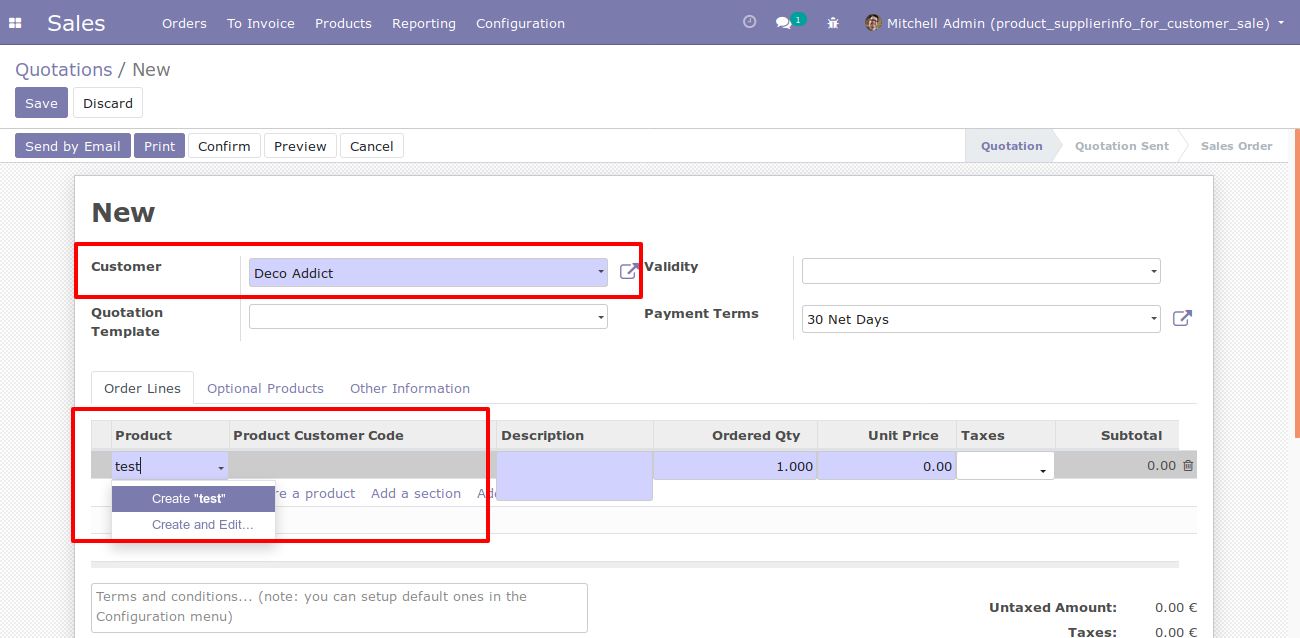The image size is (1300, 638).
Task: Open the Reporting menu
Action: coord(423,23)
